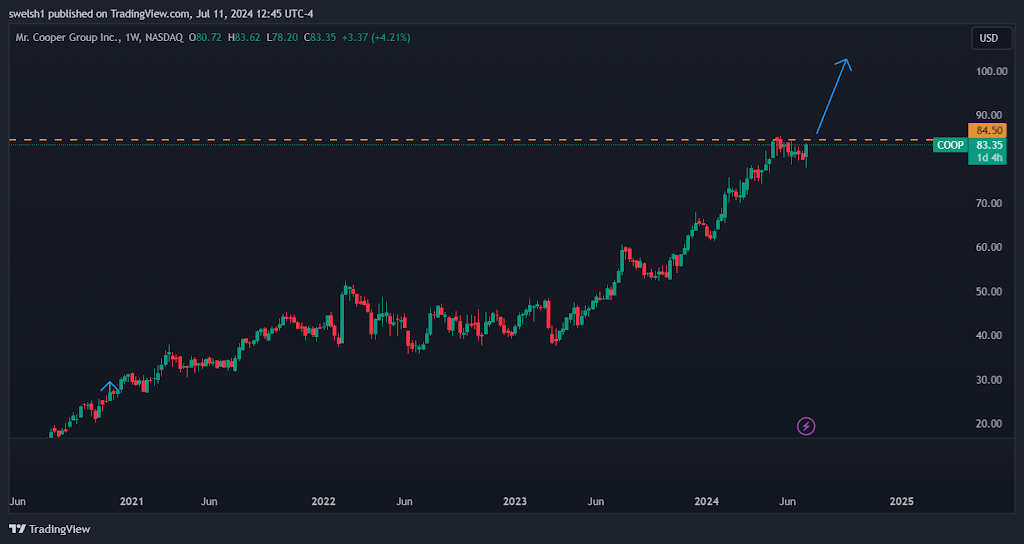Click the +3.37 (+4.21%) change value

pos(376,38)
